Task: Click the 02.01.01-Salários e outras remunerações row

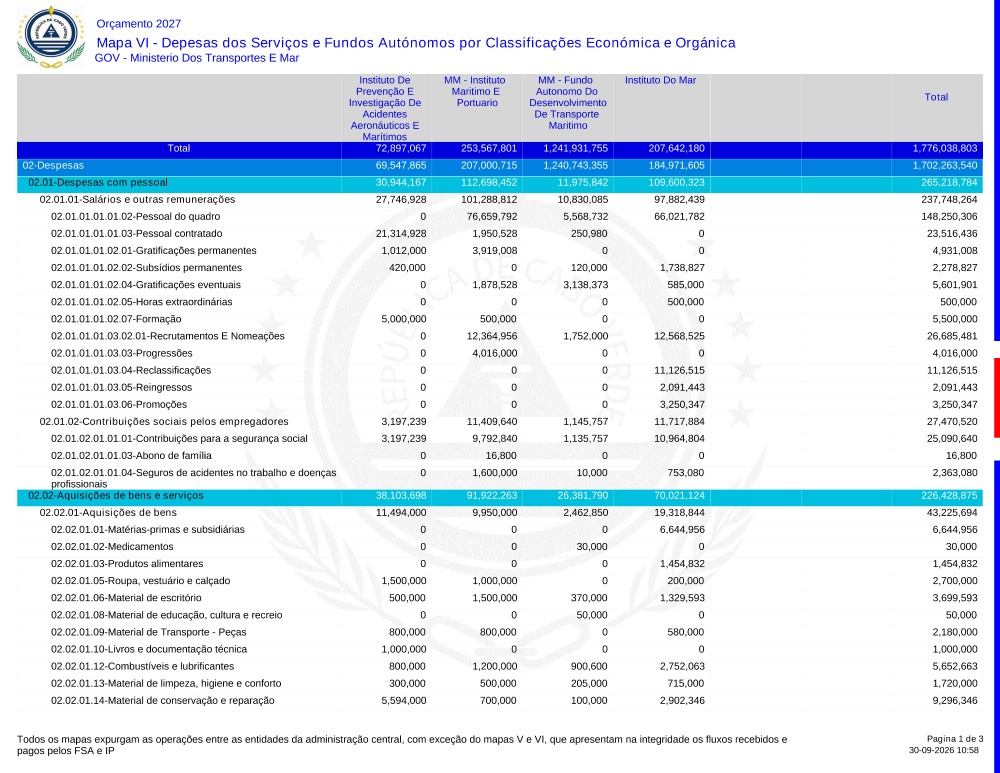Action: (499, 200)
